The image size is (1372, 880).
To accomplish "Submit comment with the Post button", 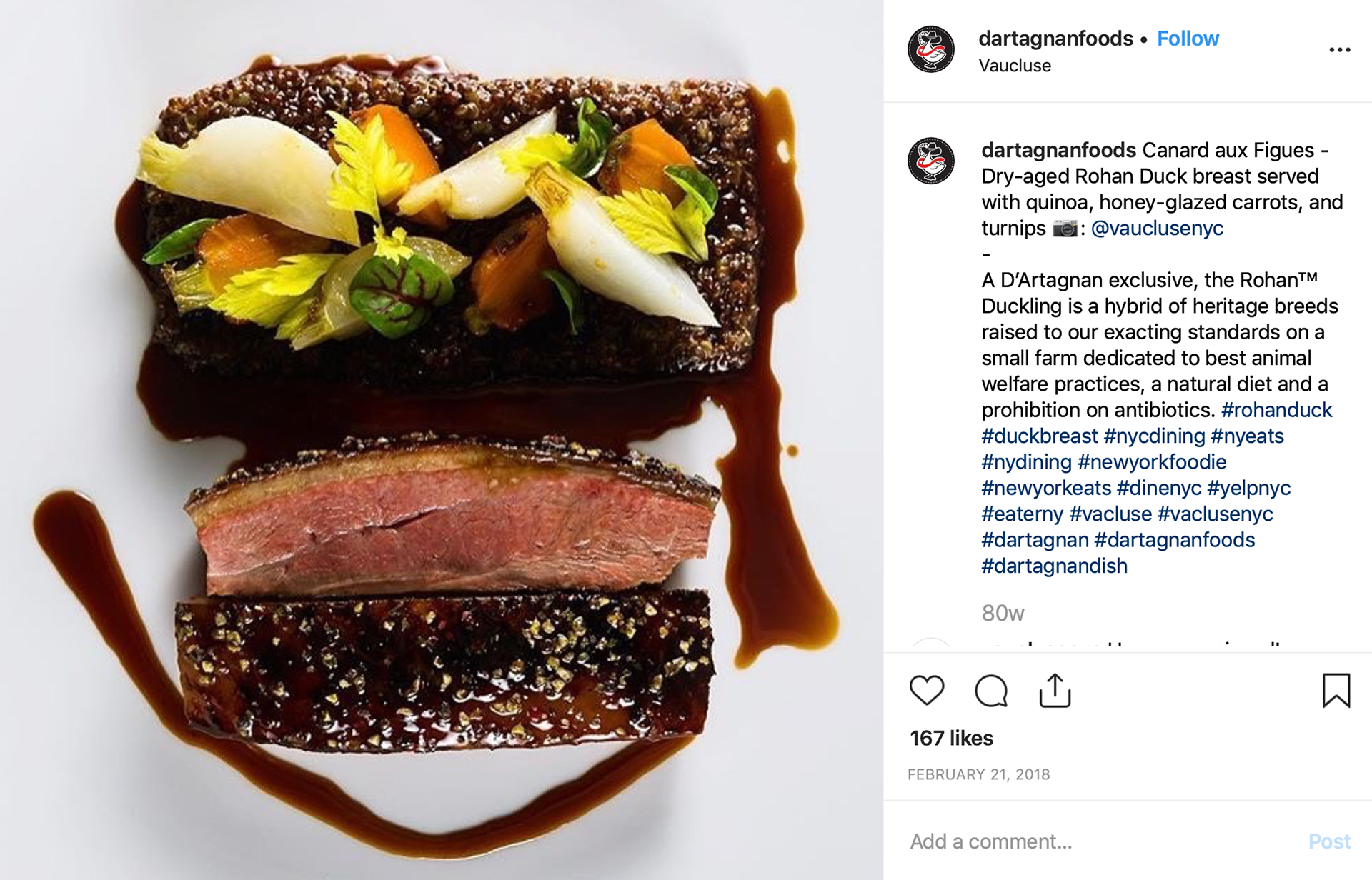I will (1329, 841).
